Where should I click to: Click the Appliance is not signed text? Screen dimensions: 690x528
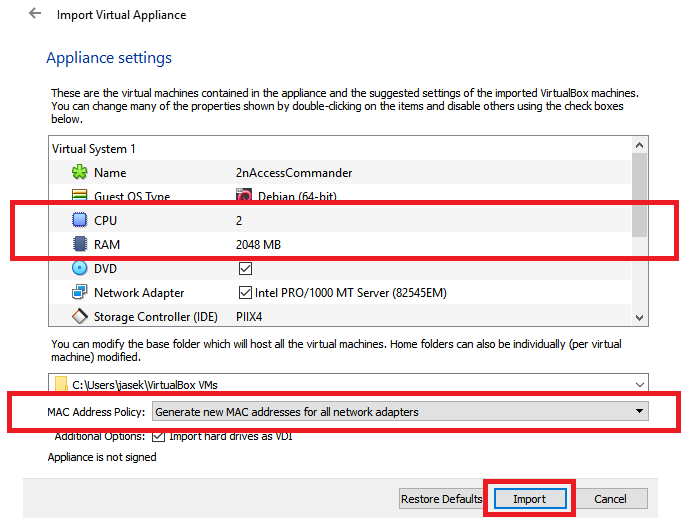click(102, 457)
